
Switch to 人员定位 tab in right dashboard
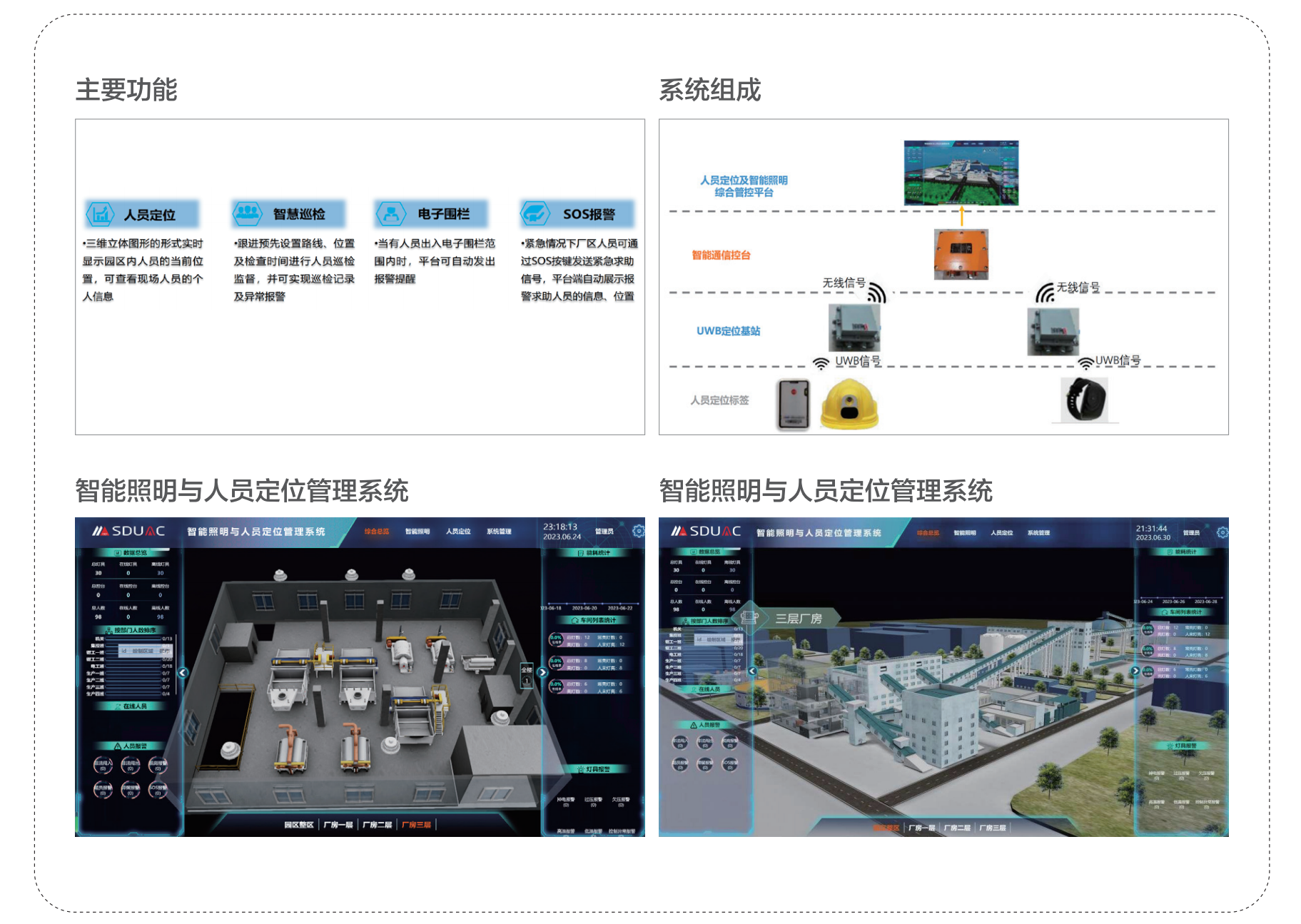click(1001, 533)
